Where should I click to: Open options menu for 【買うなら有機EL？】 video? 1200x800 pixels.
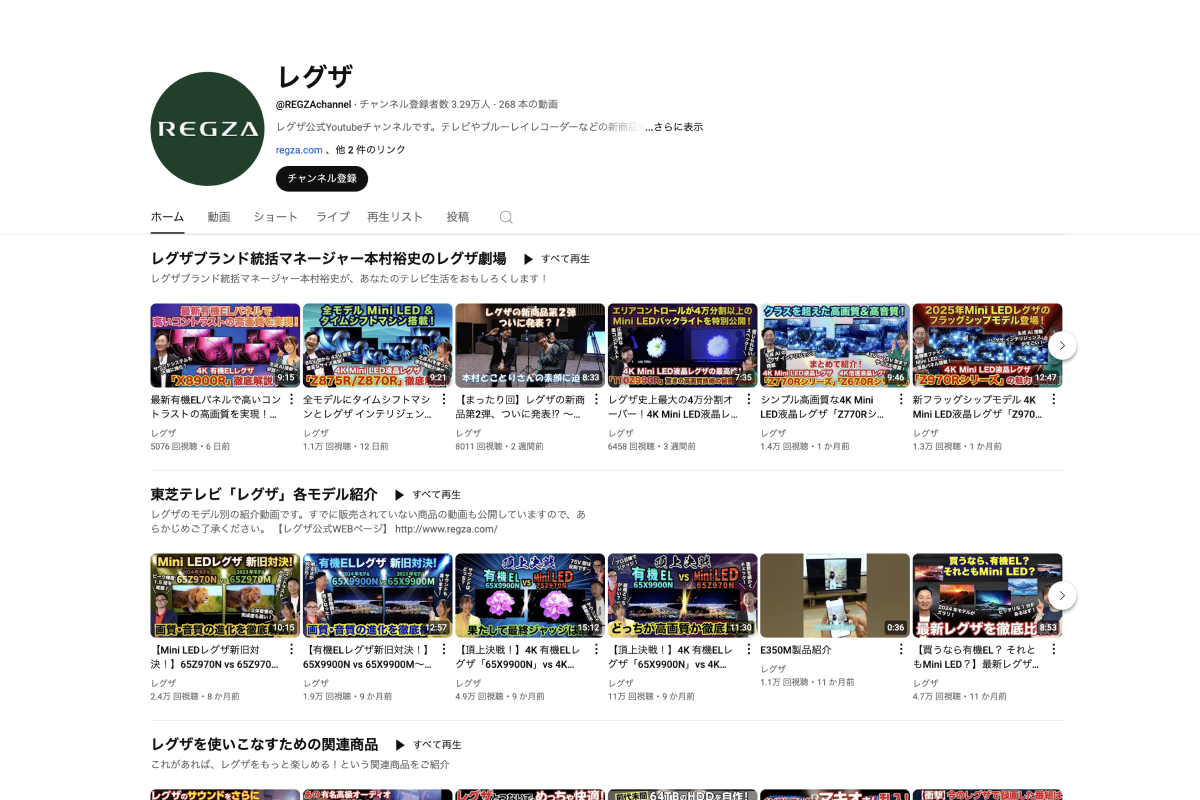click(x=1054, y=650)
